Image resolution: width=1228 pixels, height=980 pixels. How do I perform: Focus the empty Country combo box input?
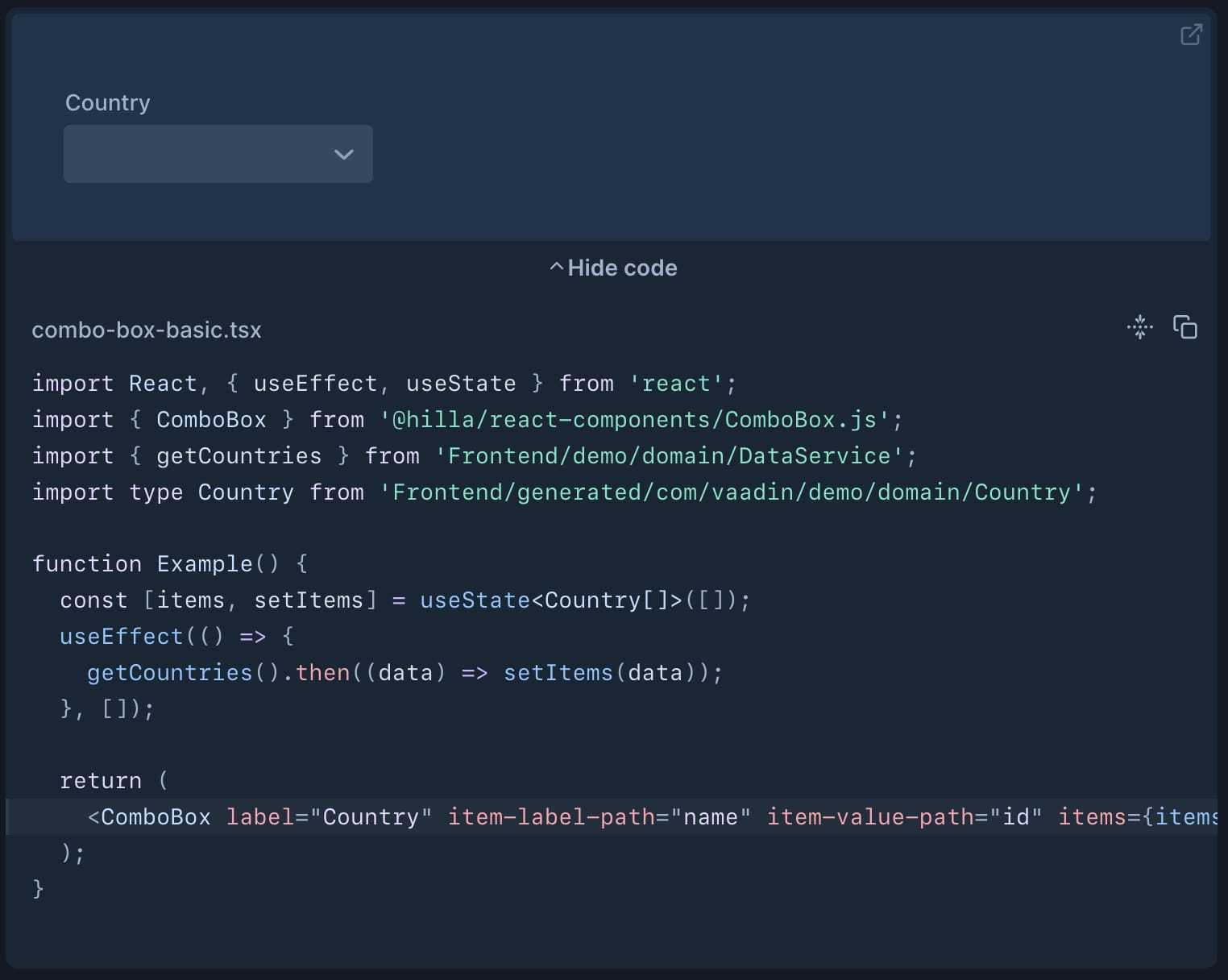193,154
